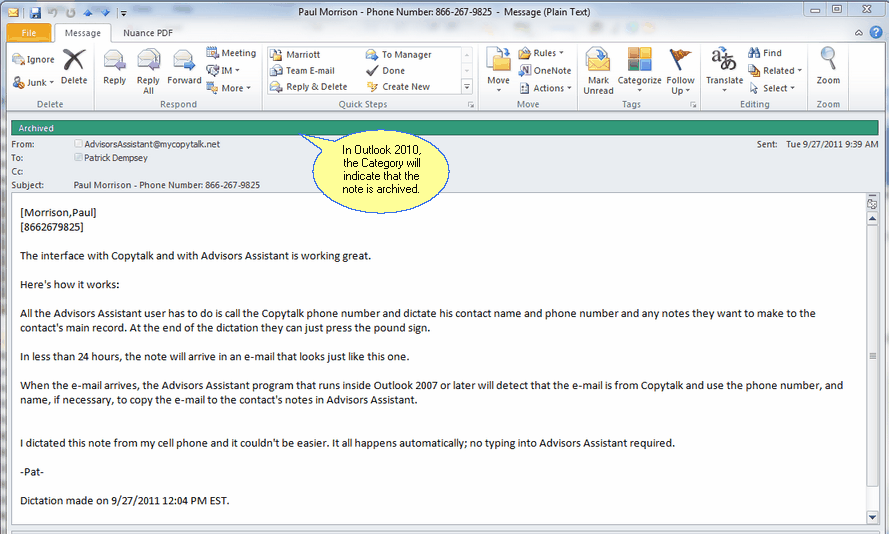Screen dimensions: 889x534
Task: Open the Related dropdown
Action: pos(775,70)
